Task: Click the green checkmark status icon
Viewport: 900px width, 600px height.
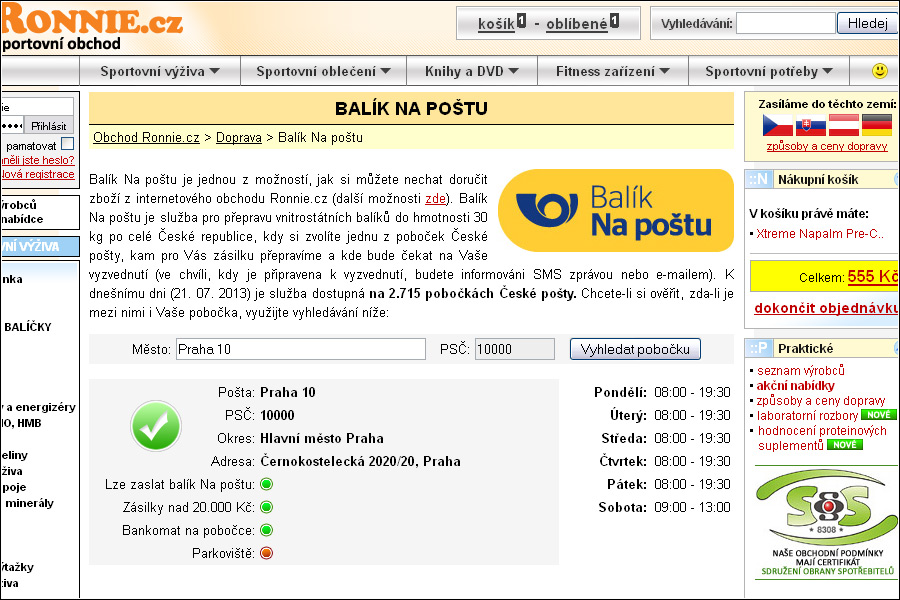Action: click(156, 425)
